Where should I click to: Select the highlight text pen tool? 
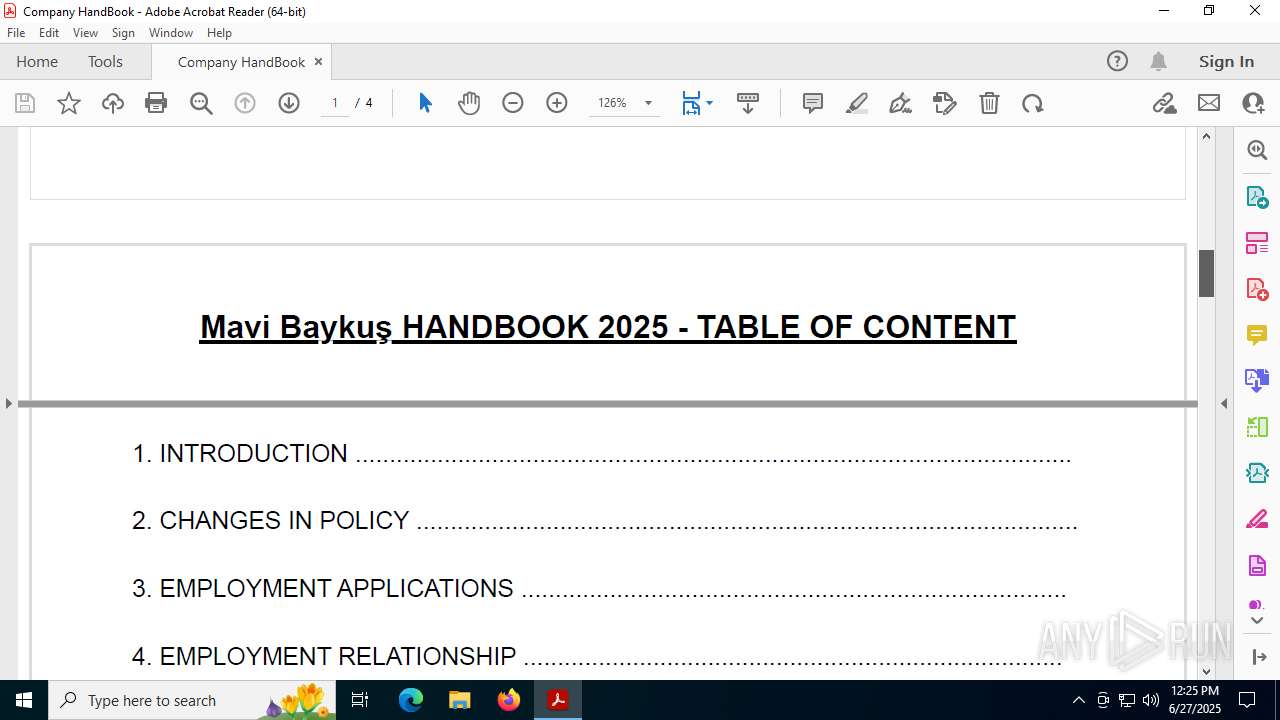(x=857, y=103)
